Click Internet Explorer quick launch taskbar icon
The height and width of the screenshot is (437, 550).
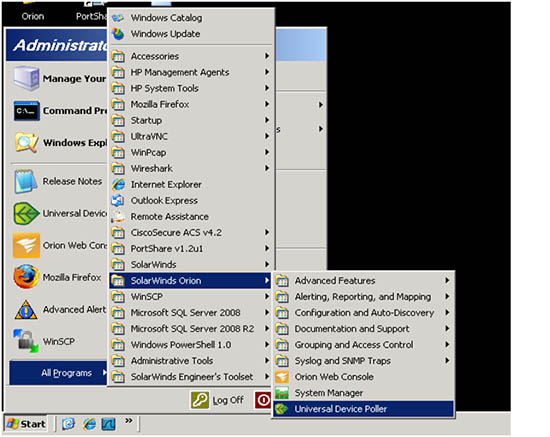89,424
